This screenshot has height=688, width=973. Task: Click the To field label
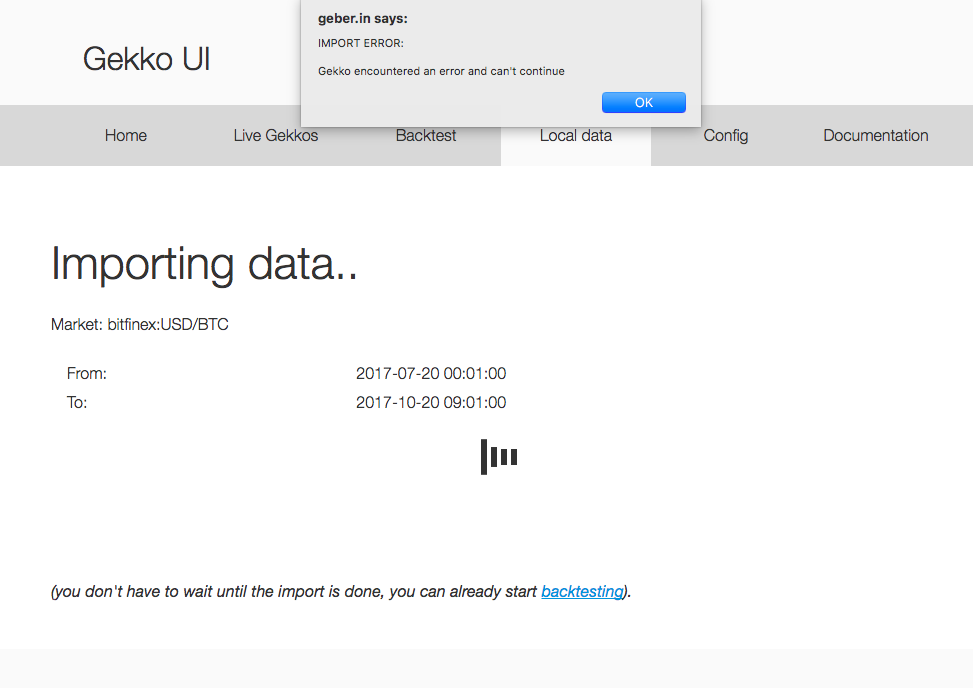(77, 402)
